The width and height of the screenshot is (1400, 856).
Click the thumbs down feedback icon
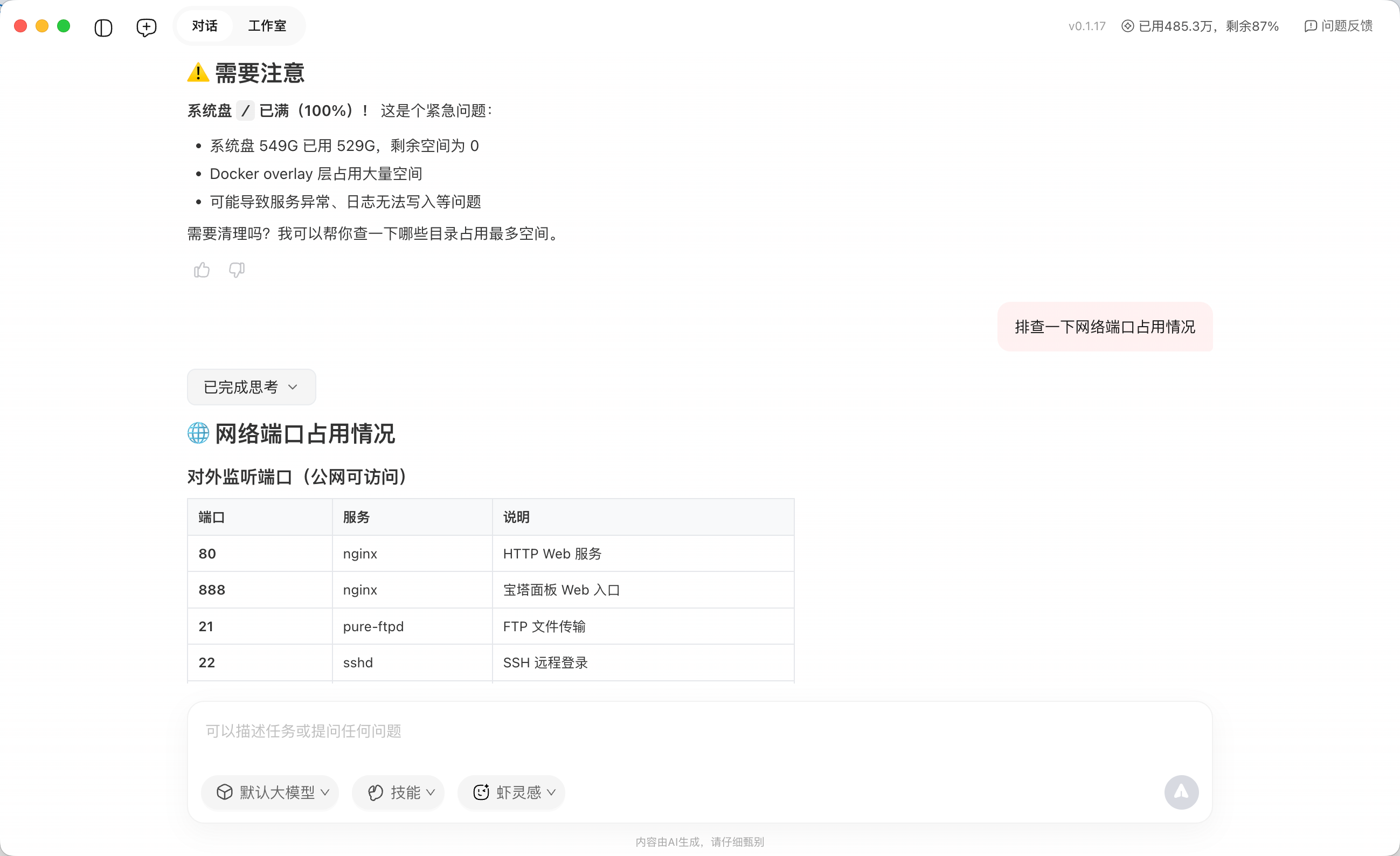237,270
